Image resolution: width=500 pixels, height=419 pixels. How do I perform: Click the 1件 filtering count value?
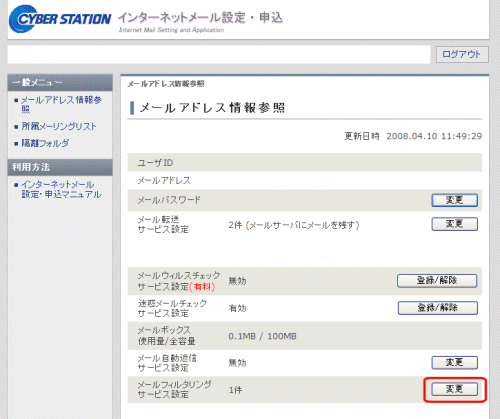(x=235, y=390)
